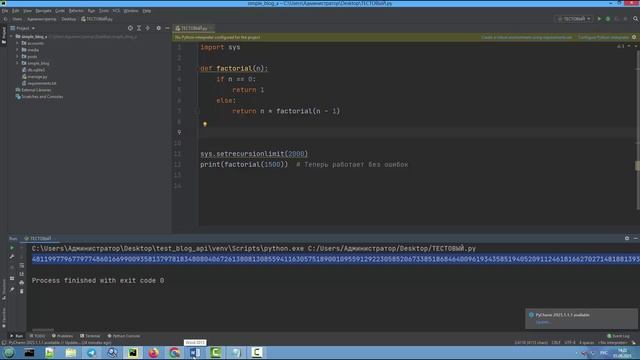Open Run panel gear settings
This screenshot has width=640, height=360.
(x=627, y=238)
